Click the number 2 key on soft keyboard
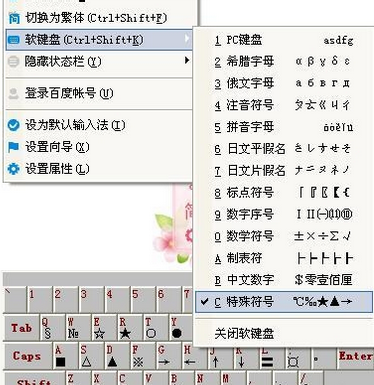 point(65,300)
